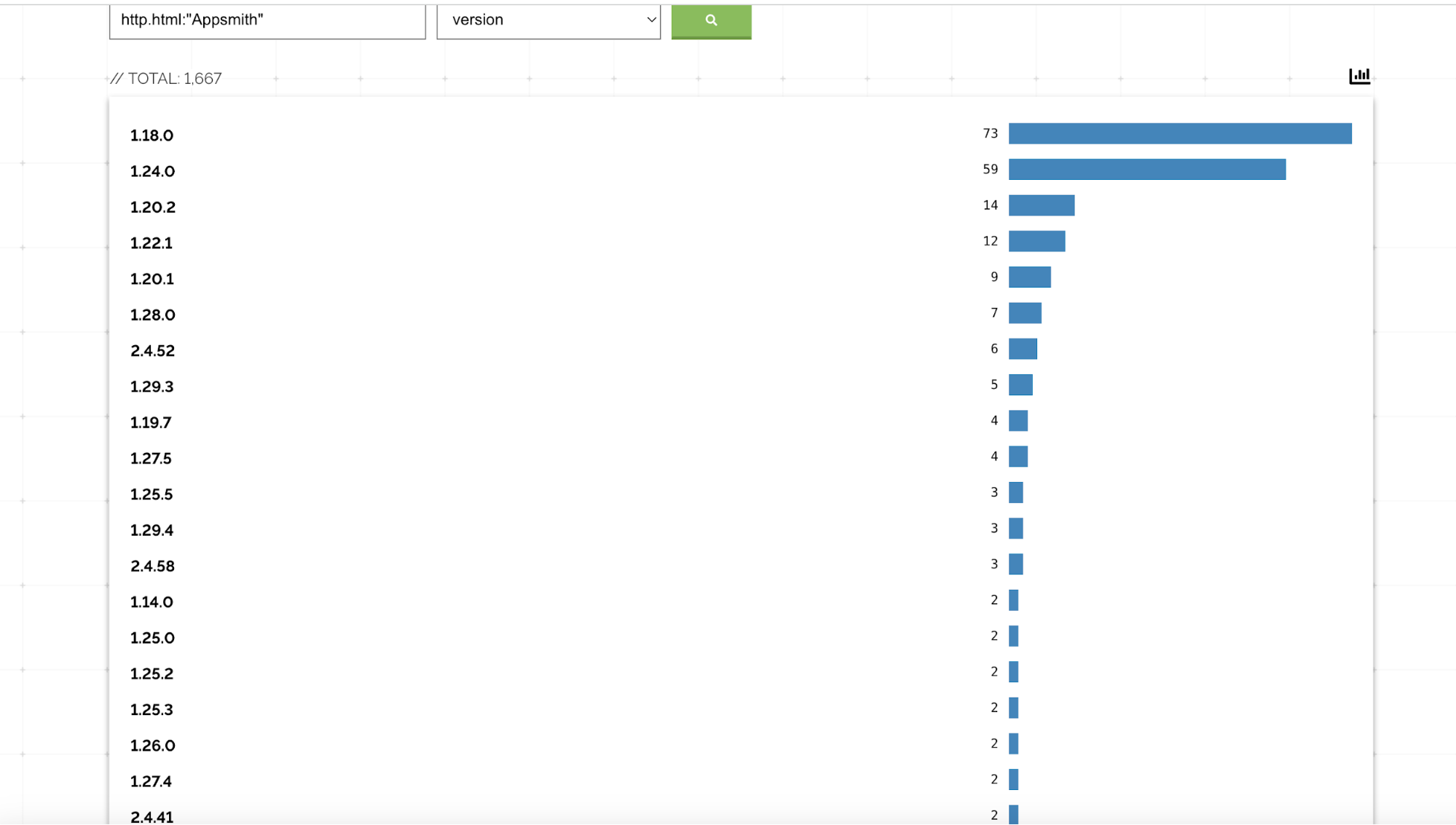1456x825 pixels.
Task: Click the bar showing 73 results
Action: tap(1180, 133)
